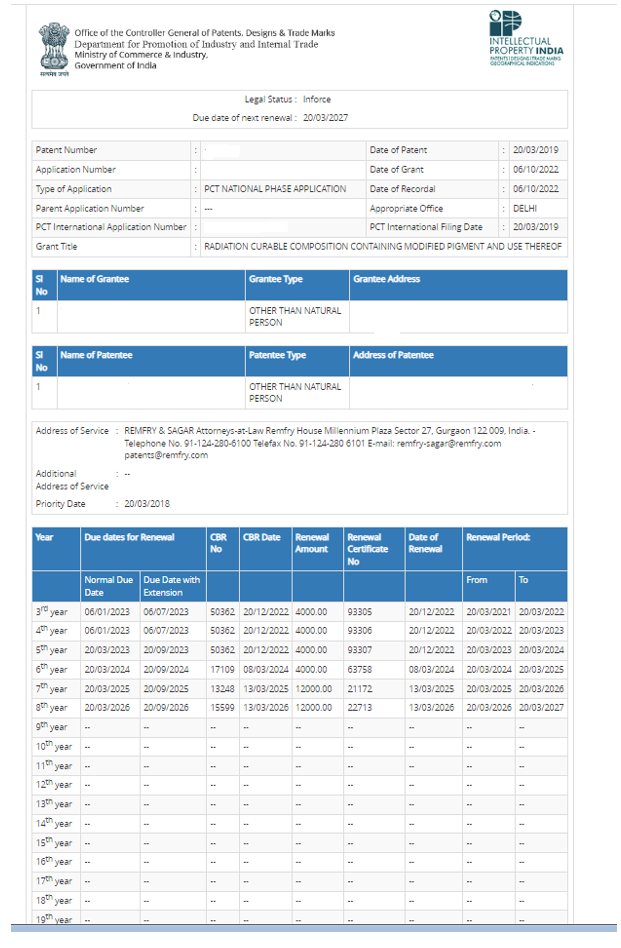The height and width of the screenshot is (948, 621).
Task: Select the 15th year row label
Action: point(54,843)
